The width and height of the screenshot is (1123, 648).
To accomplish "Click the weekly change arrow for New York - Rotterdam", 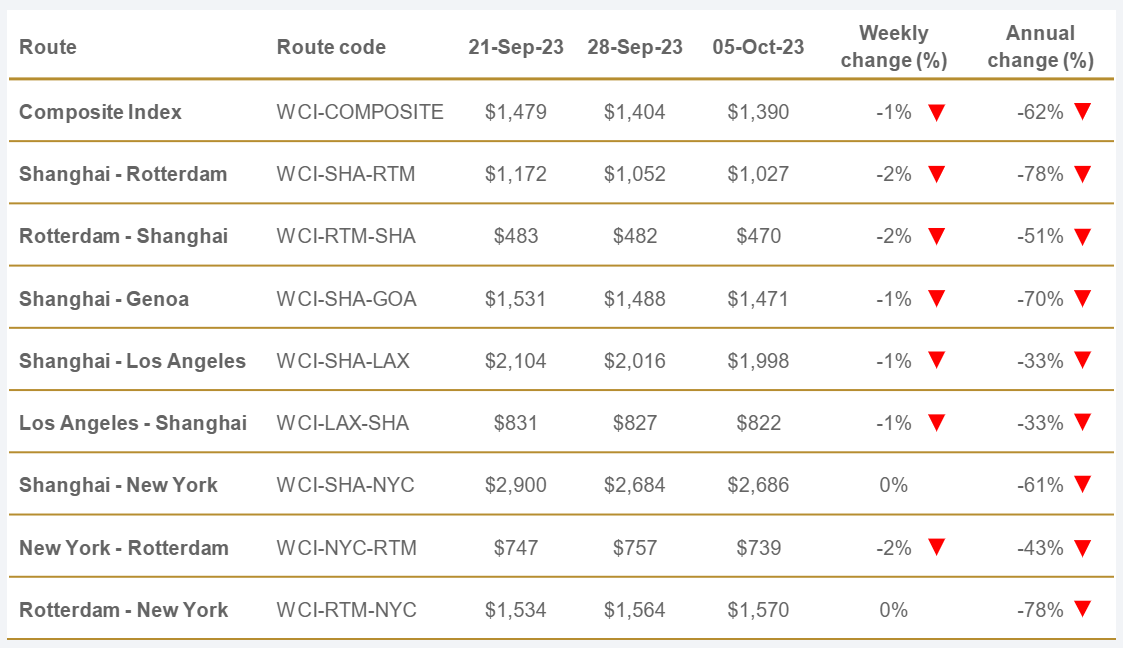I will point(936,547).
